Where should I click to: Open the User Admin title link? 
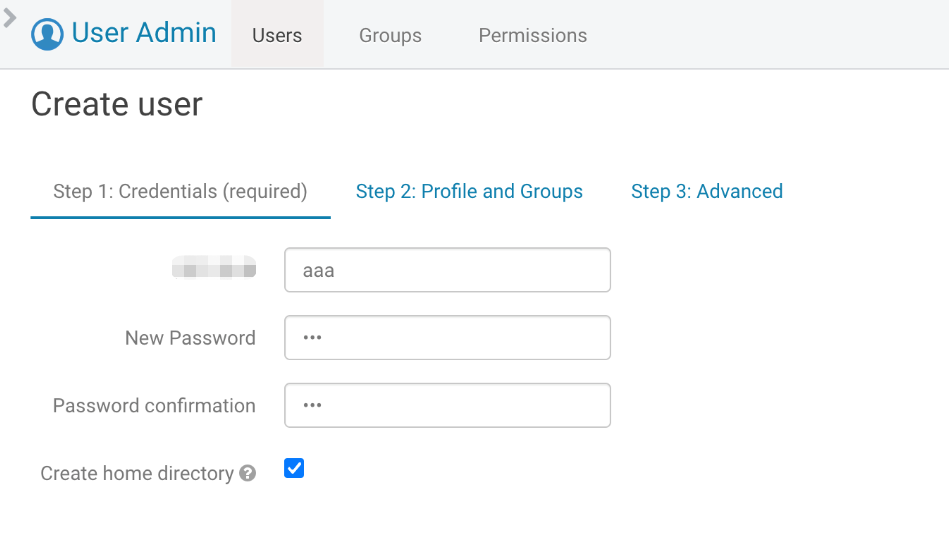click(144, 33)
